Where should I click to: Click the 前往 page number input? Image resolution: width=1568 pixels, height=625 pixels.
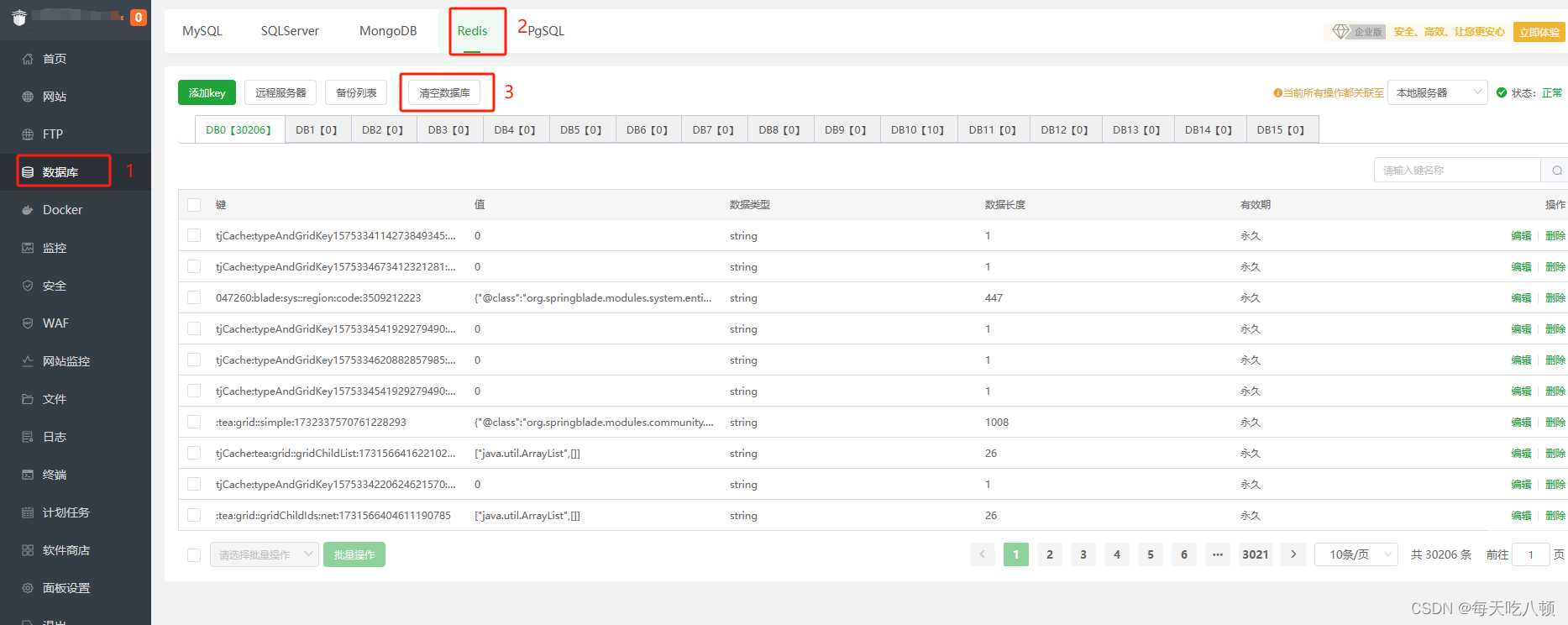tap(1530, 554)
